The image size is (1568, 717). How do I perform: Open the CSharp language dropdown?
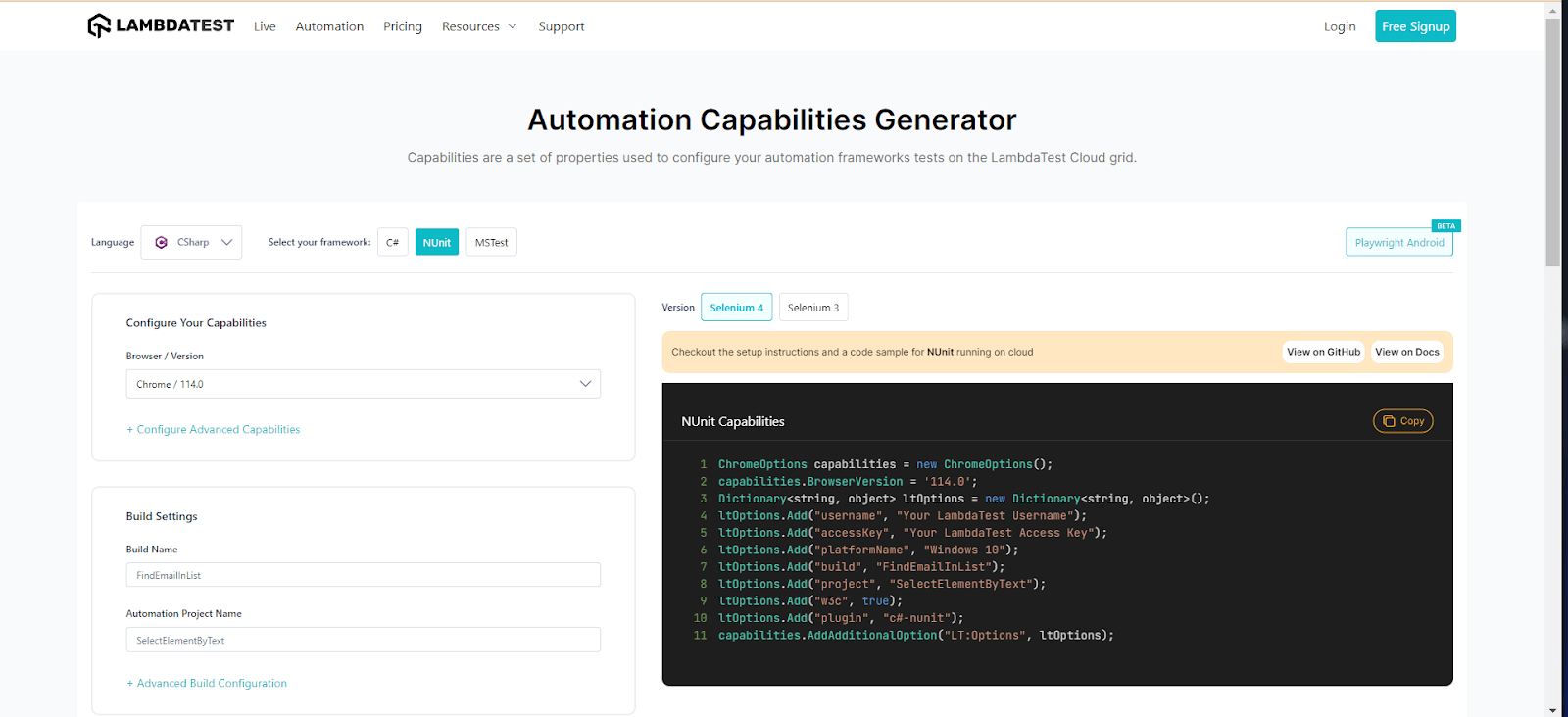[192, 242]
